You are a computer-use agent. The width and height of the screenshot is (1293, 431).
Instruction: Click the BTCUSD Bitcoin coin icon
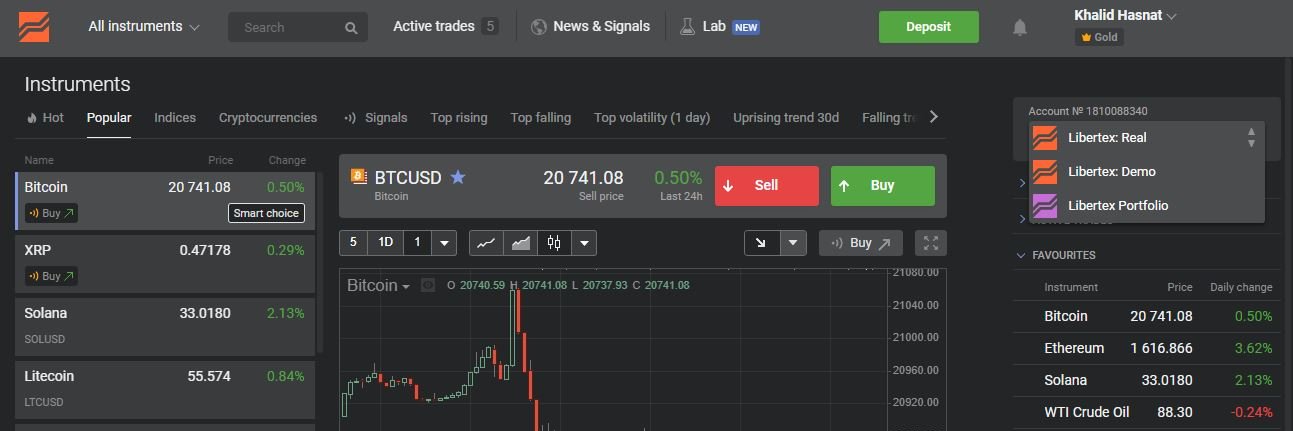(x=359, y=177)
